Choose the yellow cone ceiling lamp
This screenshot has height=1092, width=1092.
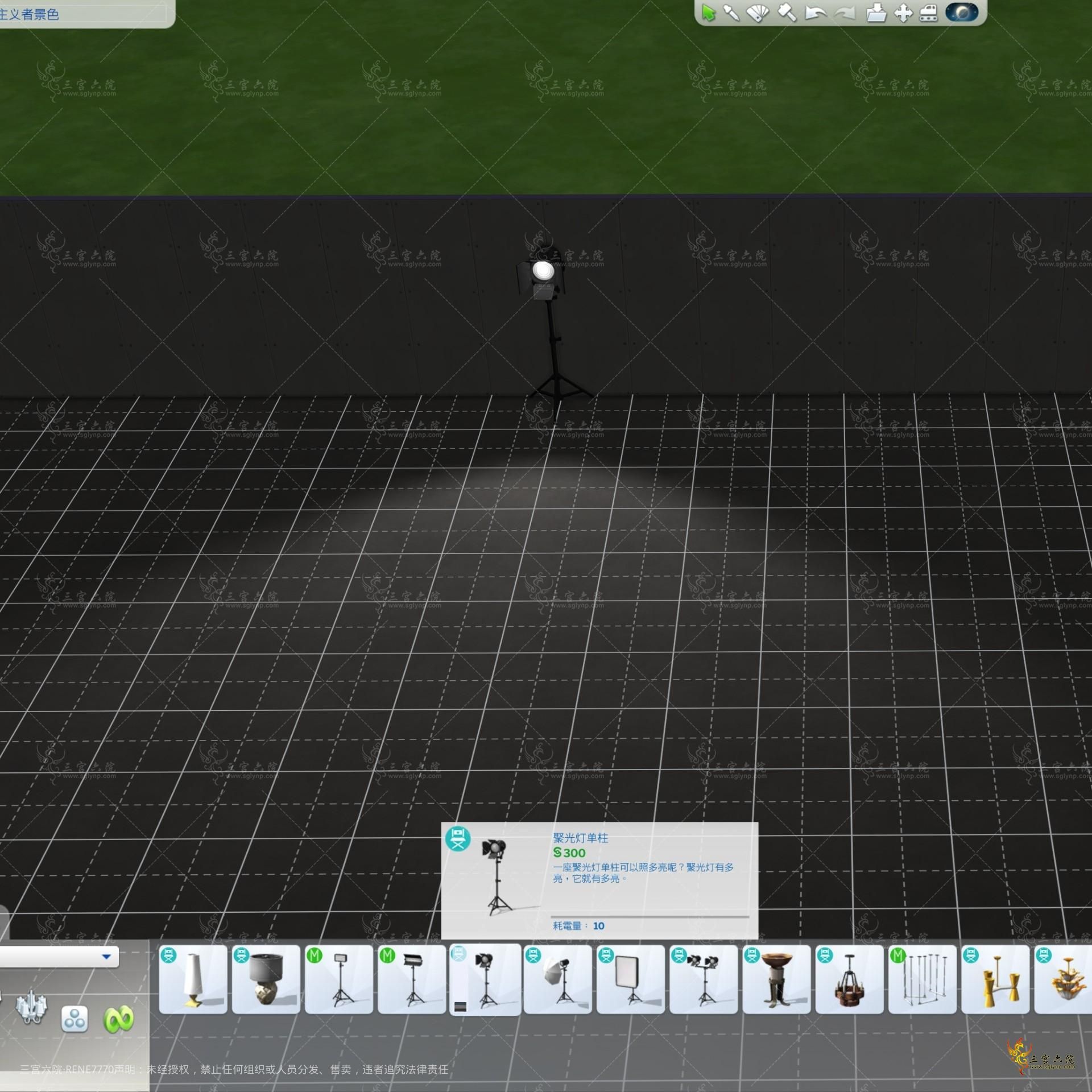995,979
